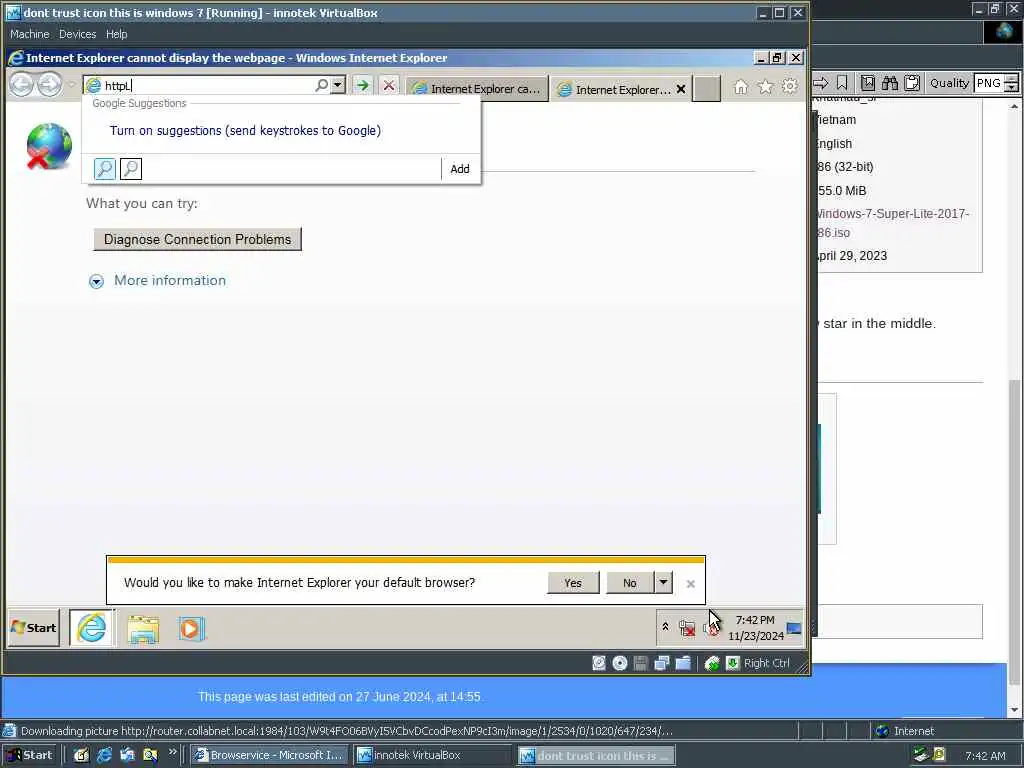Open the dropdown arrow next to No
Viewport: 1024px width, 768px height.
point(664,583)
